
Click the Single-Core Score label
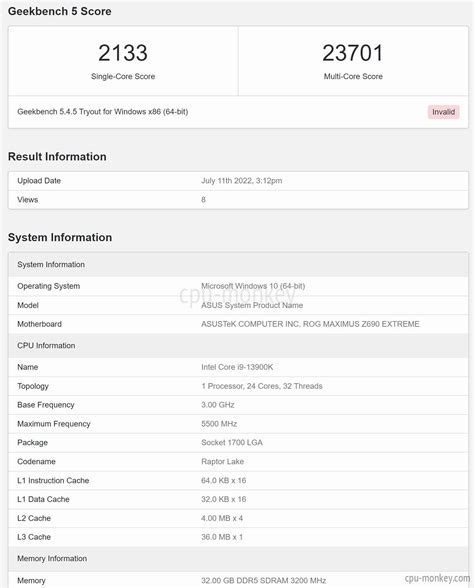click(123, 76)
